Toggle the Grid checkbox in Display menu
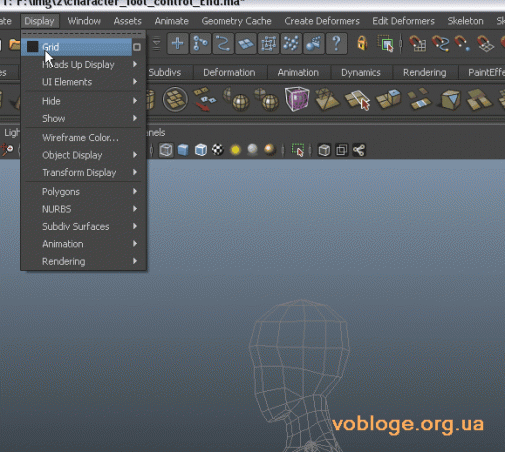 [x=32, y=47]
